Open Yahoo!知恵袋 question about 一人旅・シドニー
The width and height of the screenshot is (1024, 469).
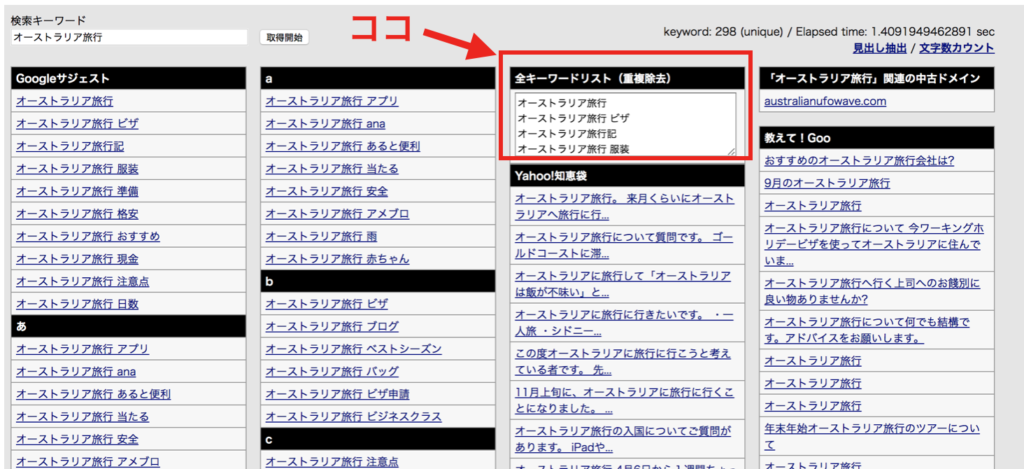tap(624, 323)
